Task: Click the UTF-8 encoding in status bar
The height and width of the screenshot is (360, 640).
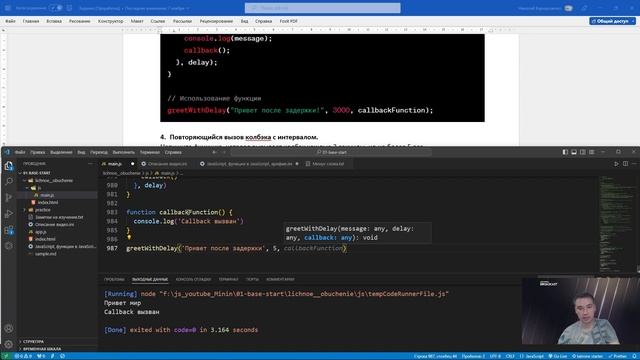Action: pos(495,356)
